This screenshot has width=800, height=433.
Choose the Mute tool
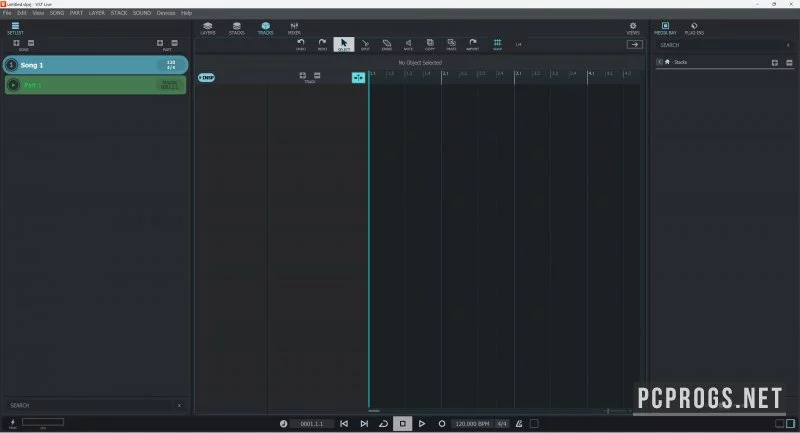[x=408, y=44]
